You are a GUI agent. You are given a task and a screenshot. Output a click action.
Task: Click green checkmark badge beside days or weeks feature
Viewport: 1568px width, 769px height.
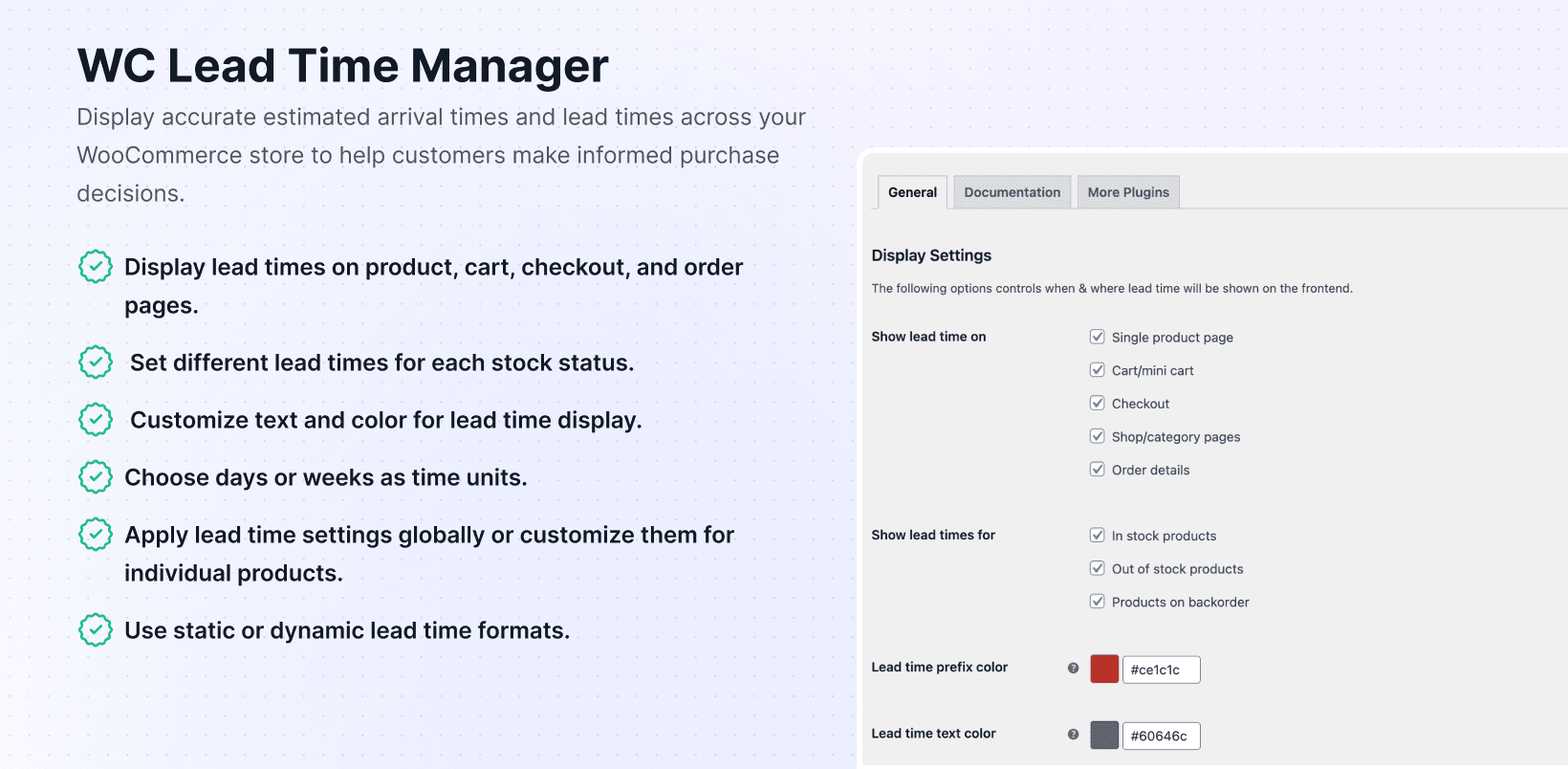click(x=96, y=476)
